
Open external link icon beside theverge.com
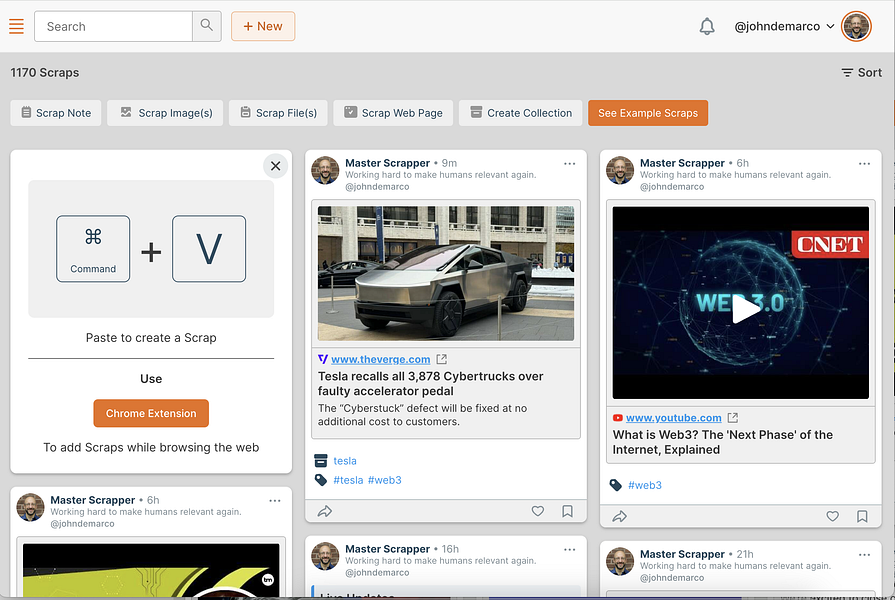[x=441, y=359]
